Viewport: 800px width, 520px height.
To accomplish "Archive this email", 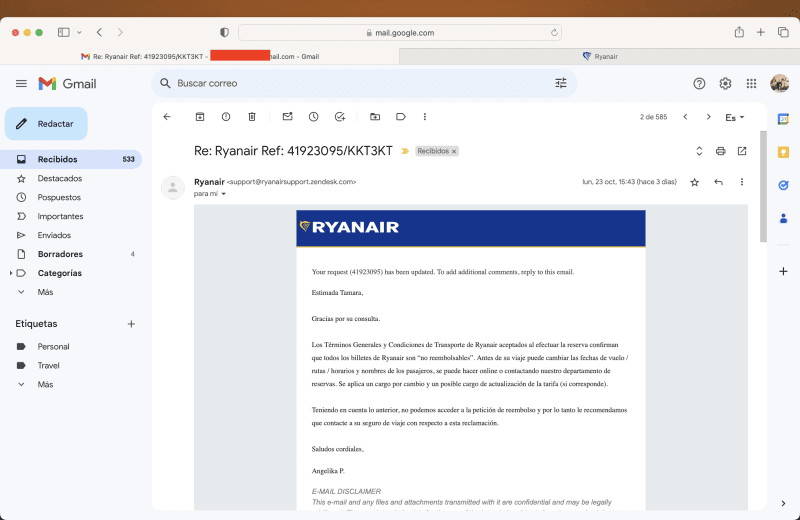I will pyautogui.click(x=200, y=117).
